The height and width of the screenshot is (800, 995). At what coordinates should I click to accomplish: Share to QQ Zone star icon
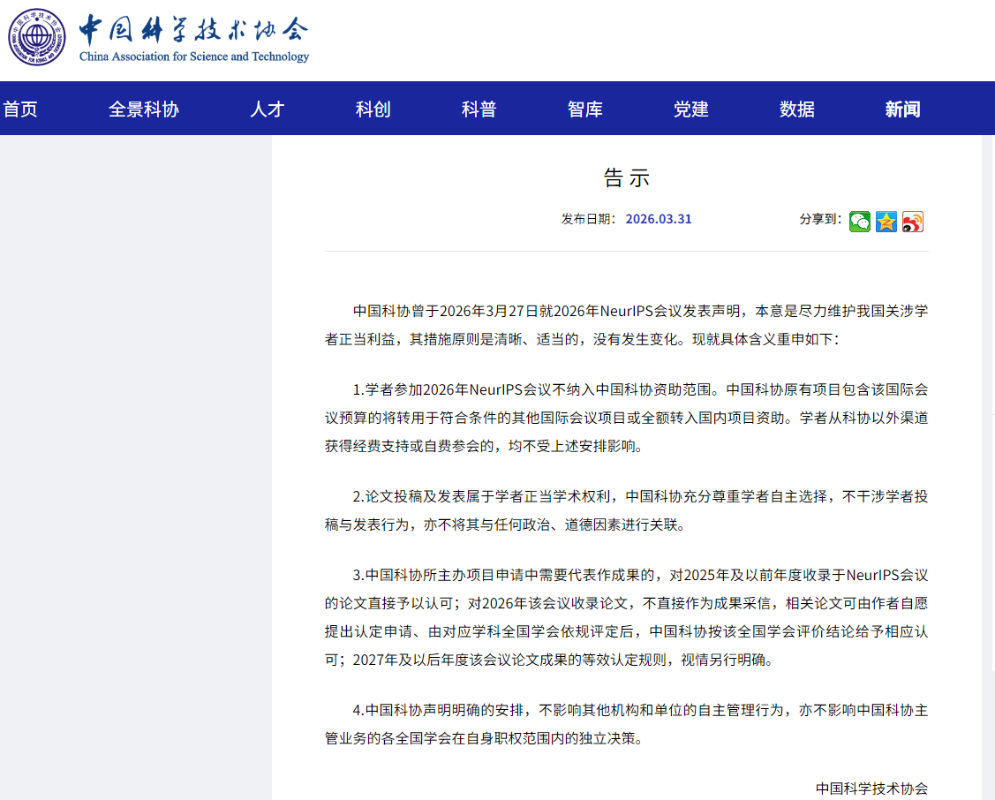click(x=886, y=221)
